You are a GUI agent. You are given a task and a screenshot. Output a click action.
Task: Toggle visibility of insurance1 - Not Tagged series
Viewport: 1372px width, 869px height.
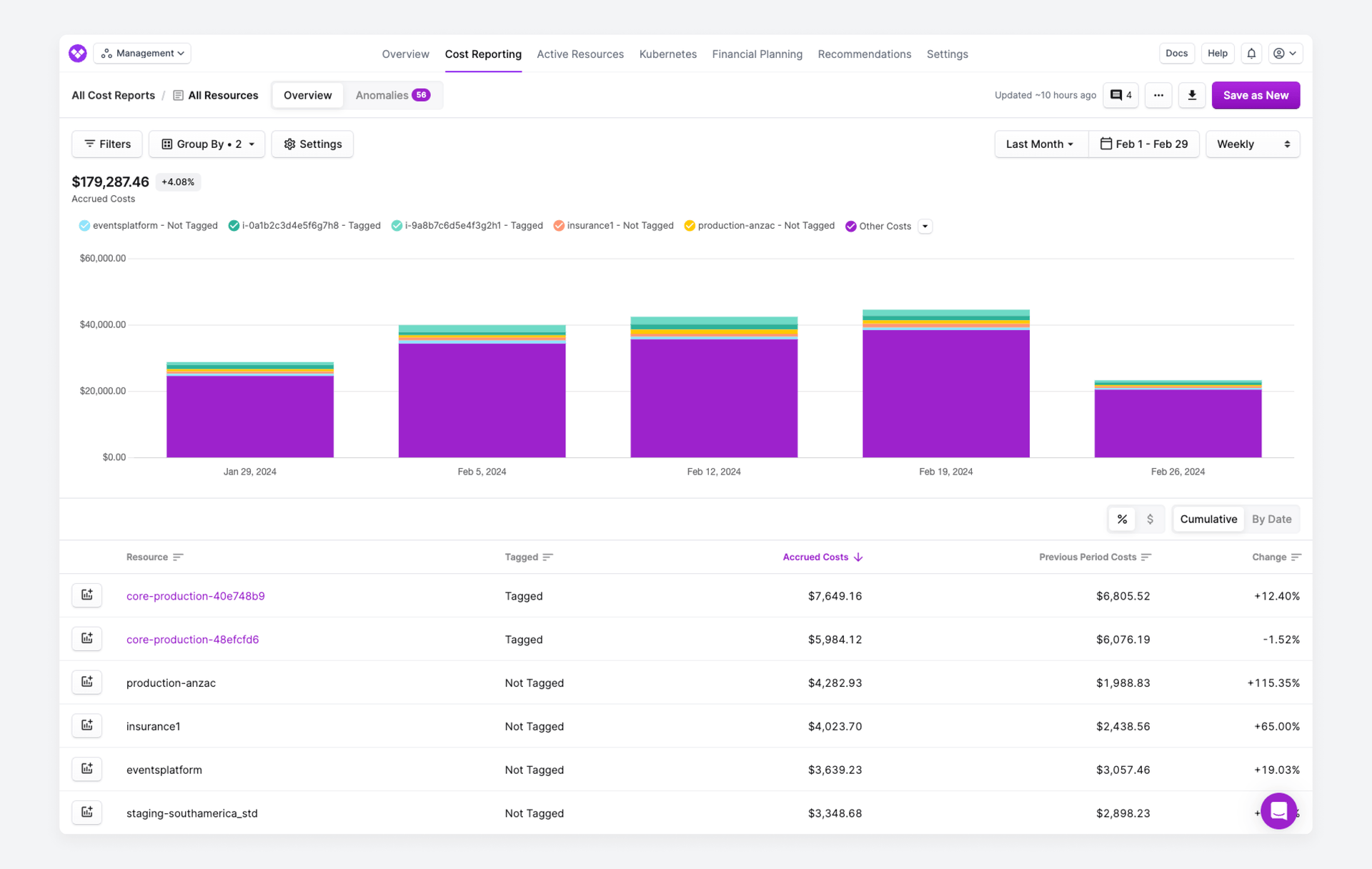613,225
